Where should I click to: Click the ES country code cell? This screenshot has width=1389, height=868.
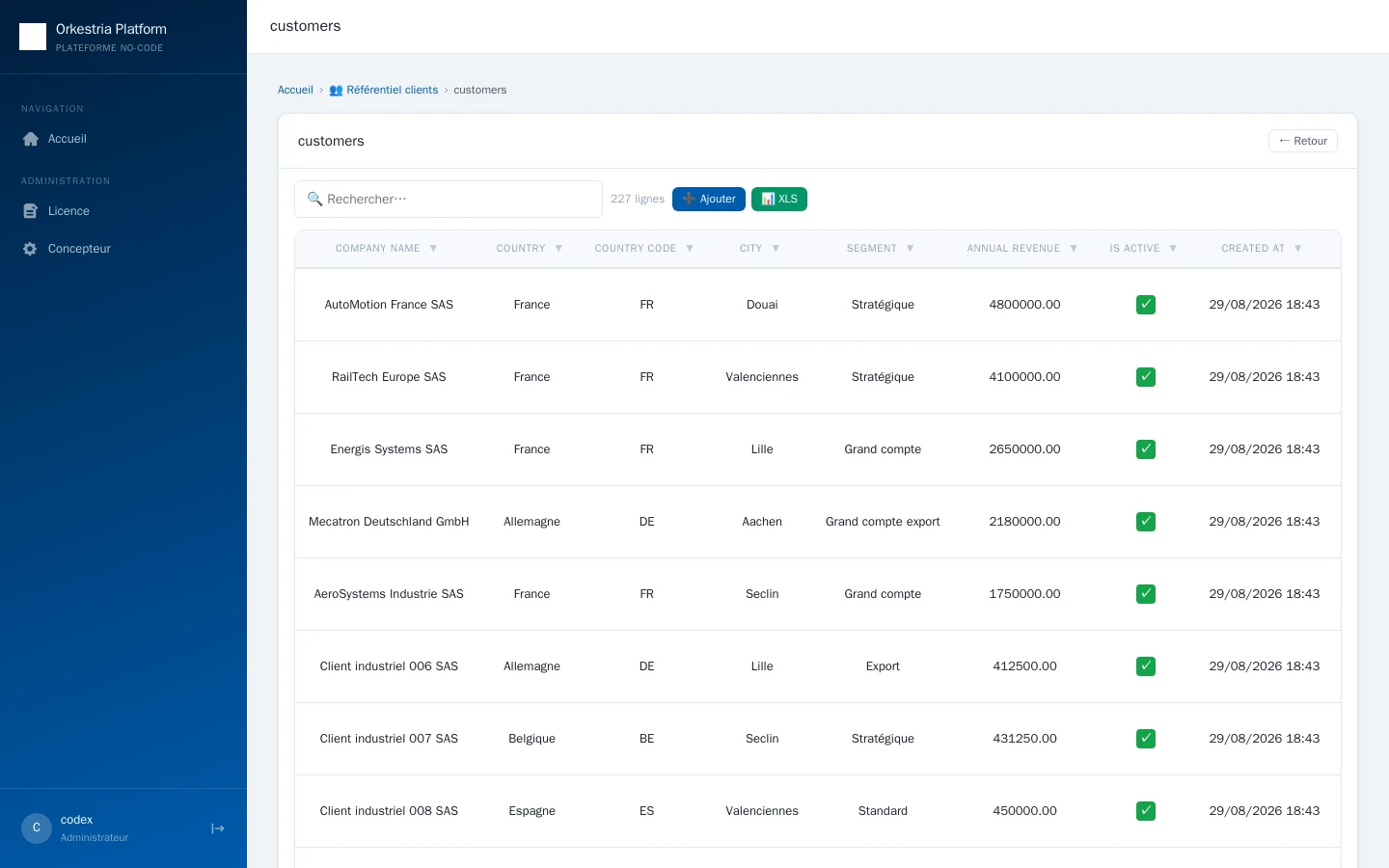647,811
